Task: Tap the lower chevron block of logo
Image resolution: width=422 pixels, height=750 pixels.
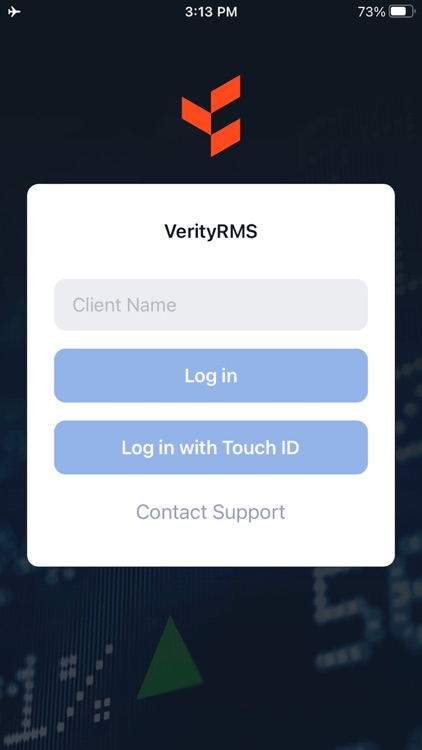Action: (225, 137)
